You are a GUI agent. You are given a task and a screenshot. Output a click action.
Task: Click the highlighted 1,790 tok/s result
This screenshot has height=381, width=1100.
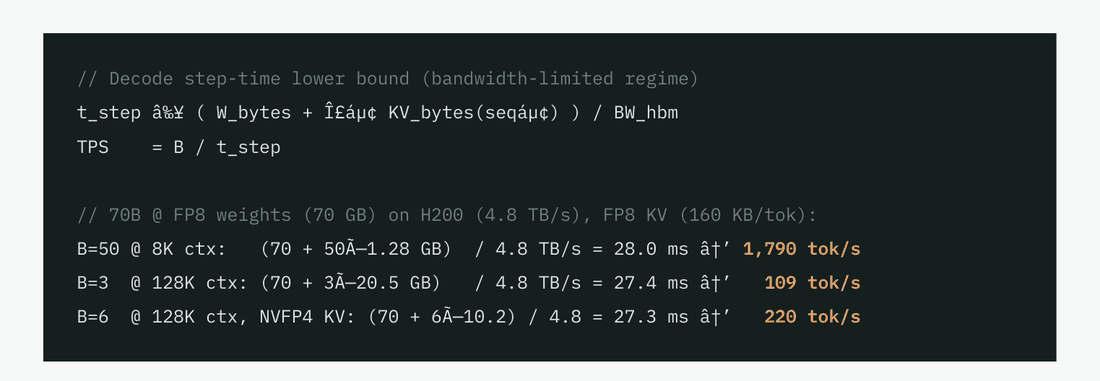[801, 249]
